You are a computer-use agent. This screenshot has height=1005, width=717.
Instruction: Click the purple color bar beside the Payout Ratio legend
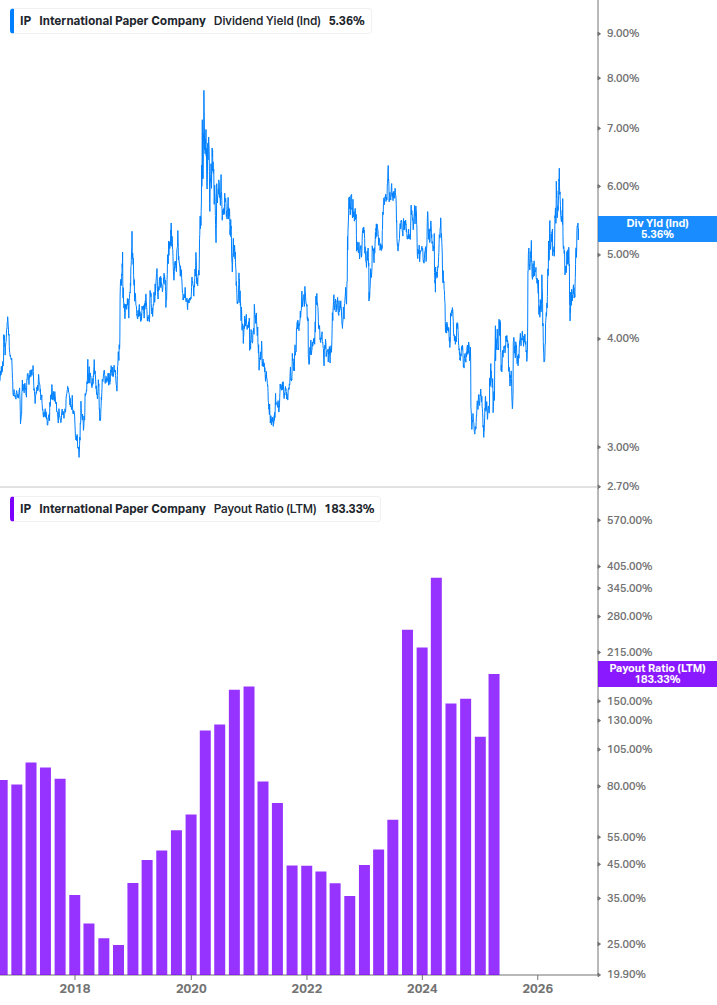click(12, 509)
